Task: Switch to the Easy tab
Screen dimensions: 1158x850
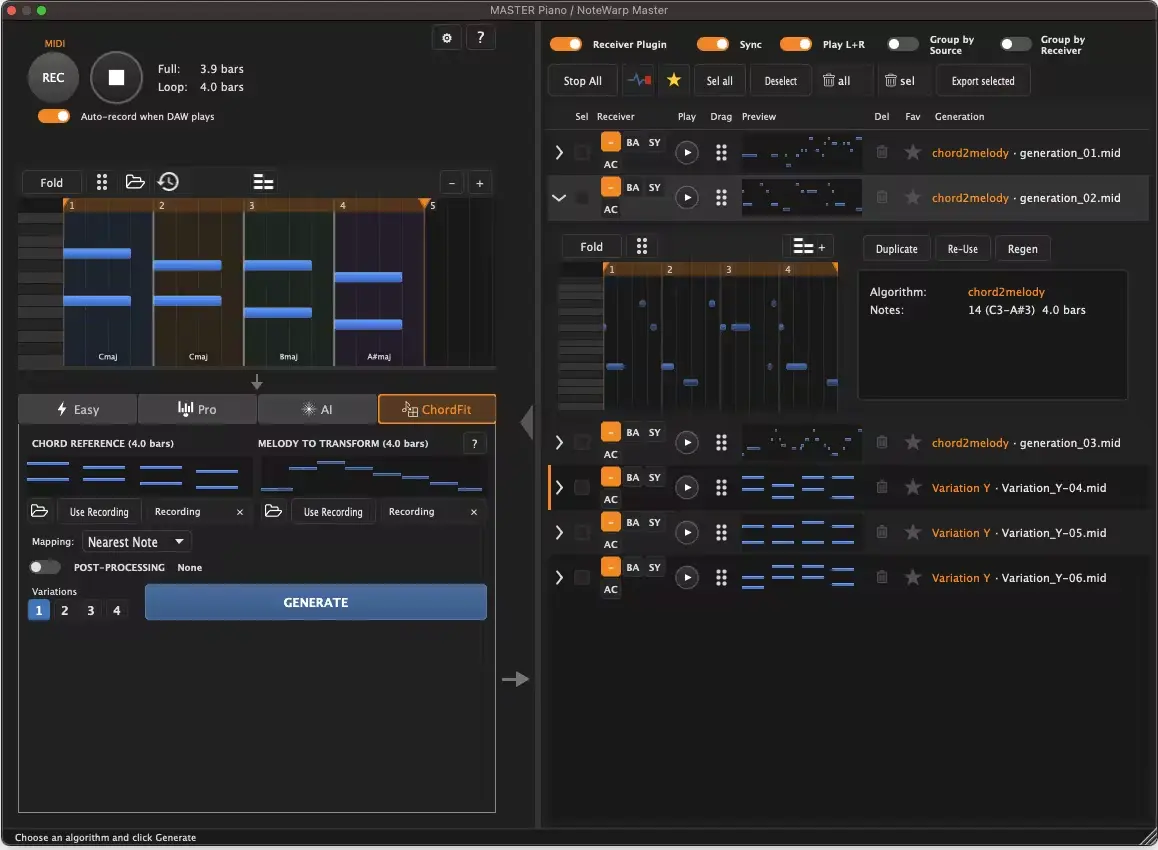Action: click(x=78, y=409)
